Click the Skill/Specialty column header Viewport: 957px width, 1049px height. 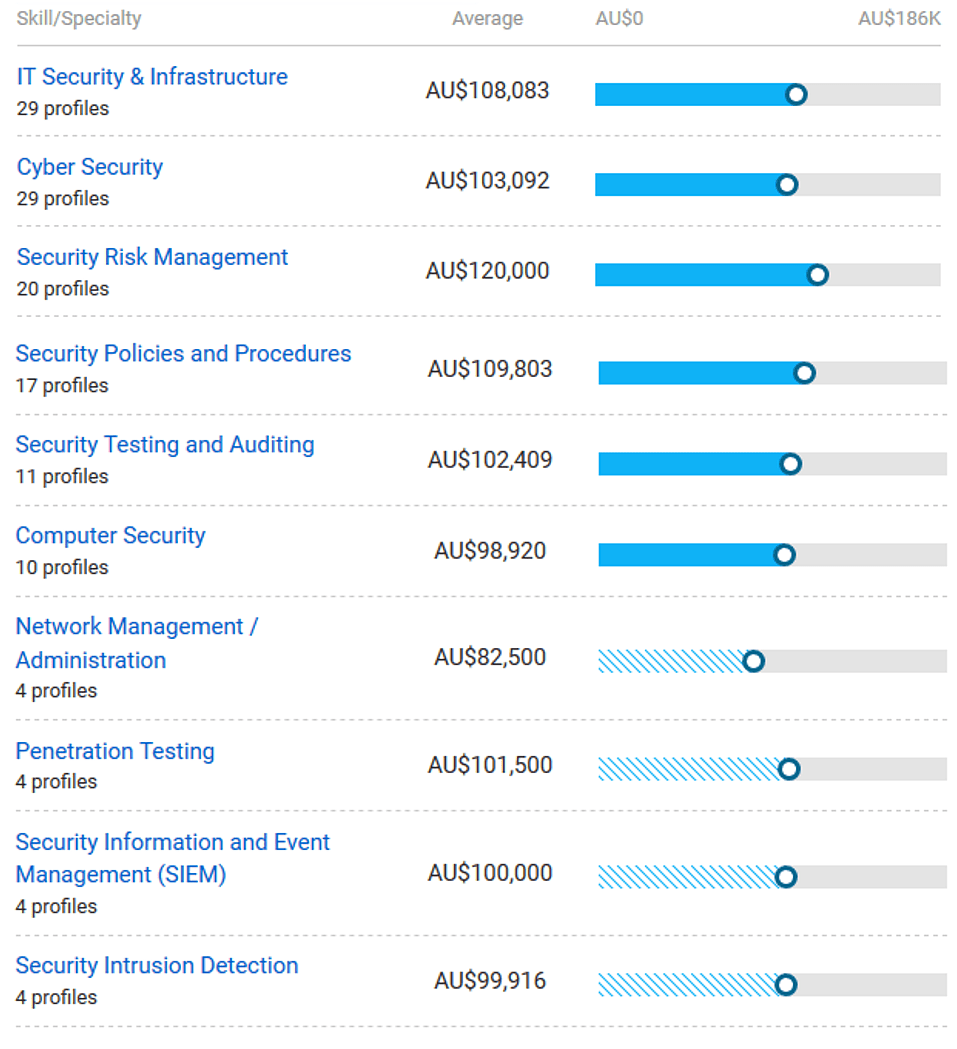pos(79,19)
